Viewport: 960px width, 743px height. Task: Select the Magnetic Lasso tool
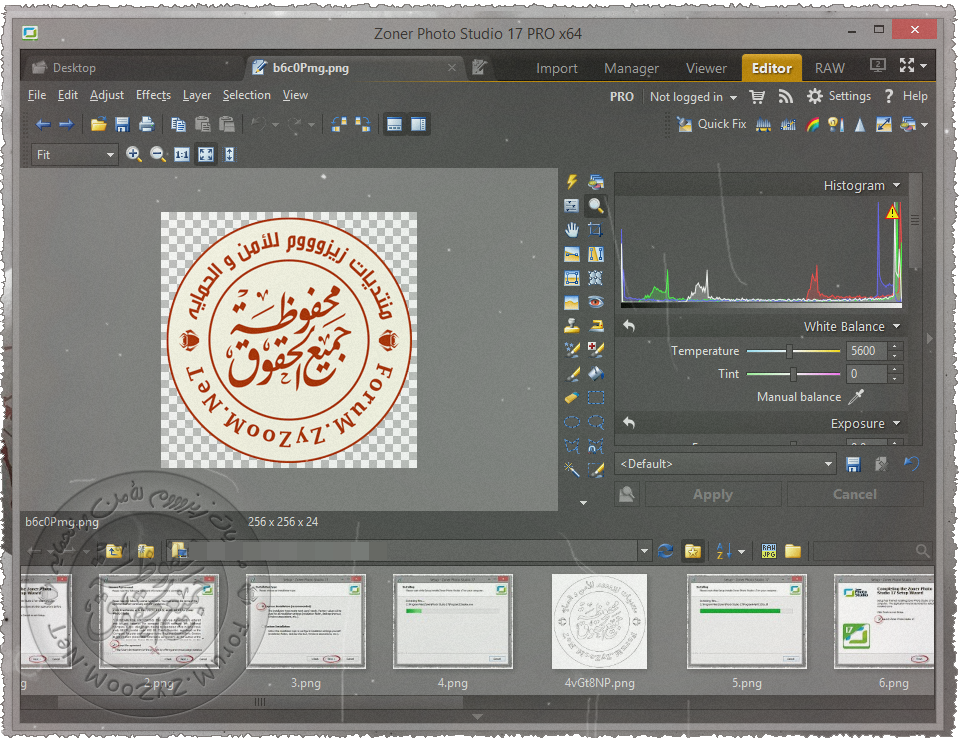coord(596,446)
